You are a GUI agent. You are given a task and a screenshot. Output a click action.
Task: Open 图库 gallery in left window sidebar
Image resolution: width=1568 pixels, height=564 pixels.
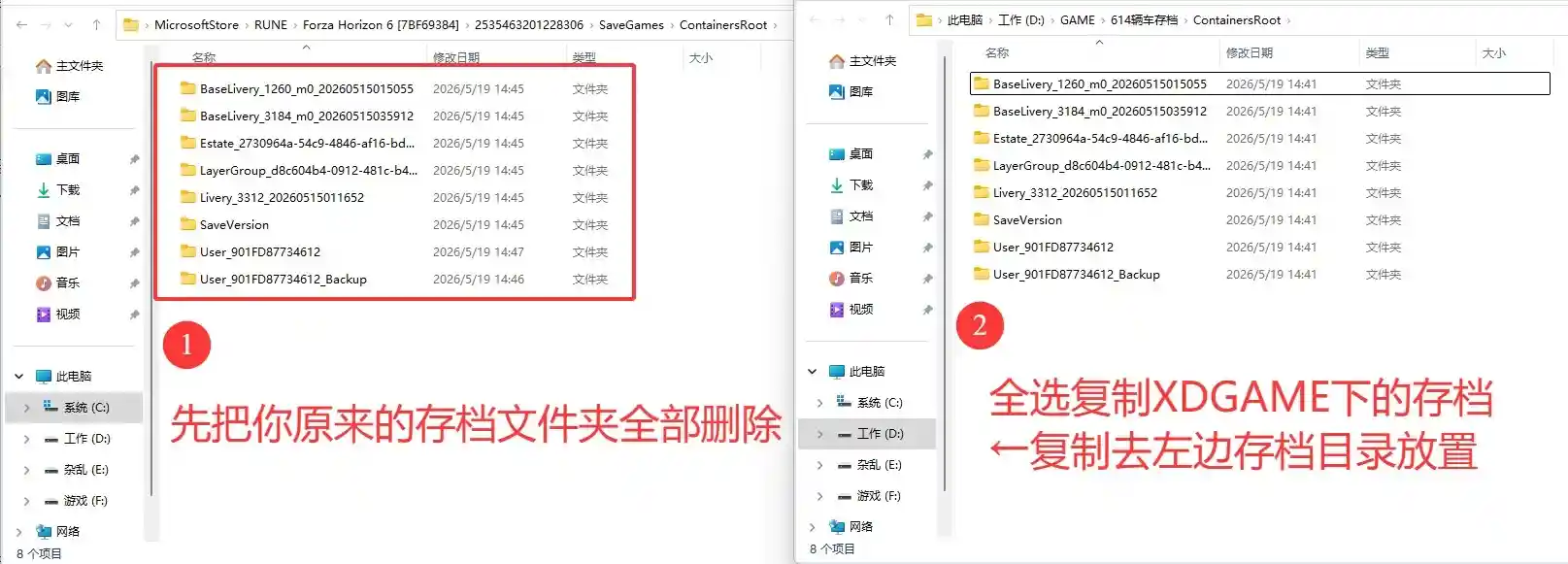pos(58,96)
